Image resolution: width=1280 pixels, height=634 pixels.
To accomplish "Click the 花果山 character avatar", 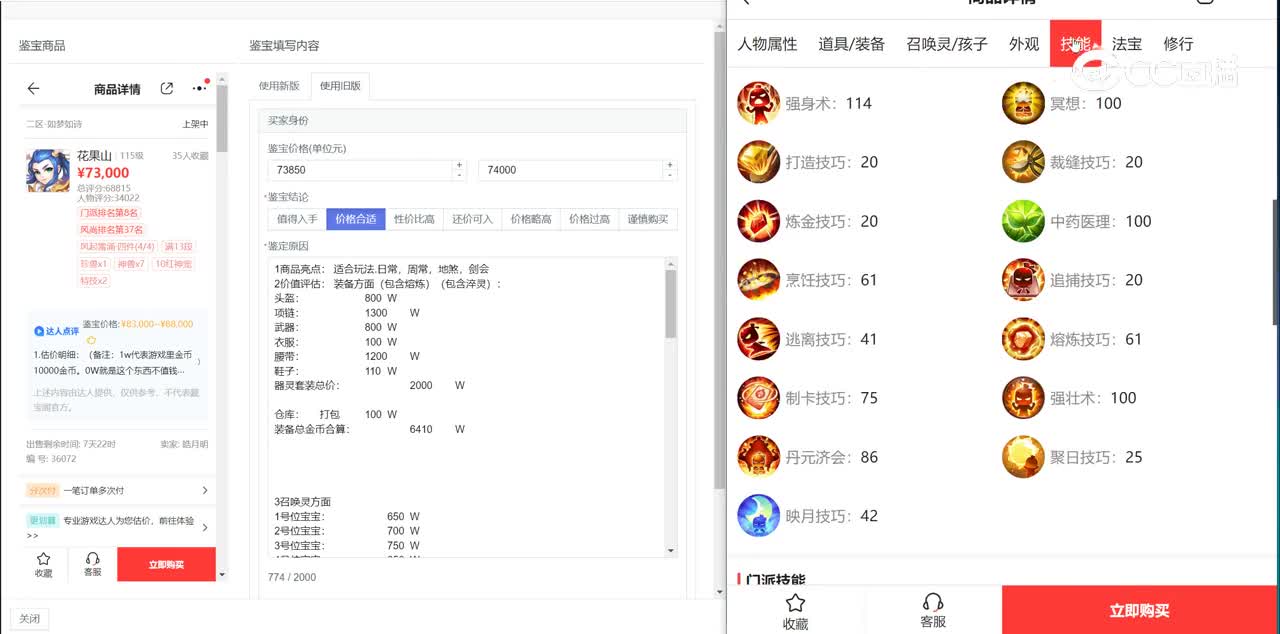I will tap(48, 170).
